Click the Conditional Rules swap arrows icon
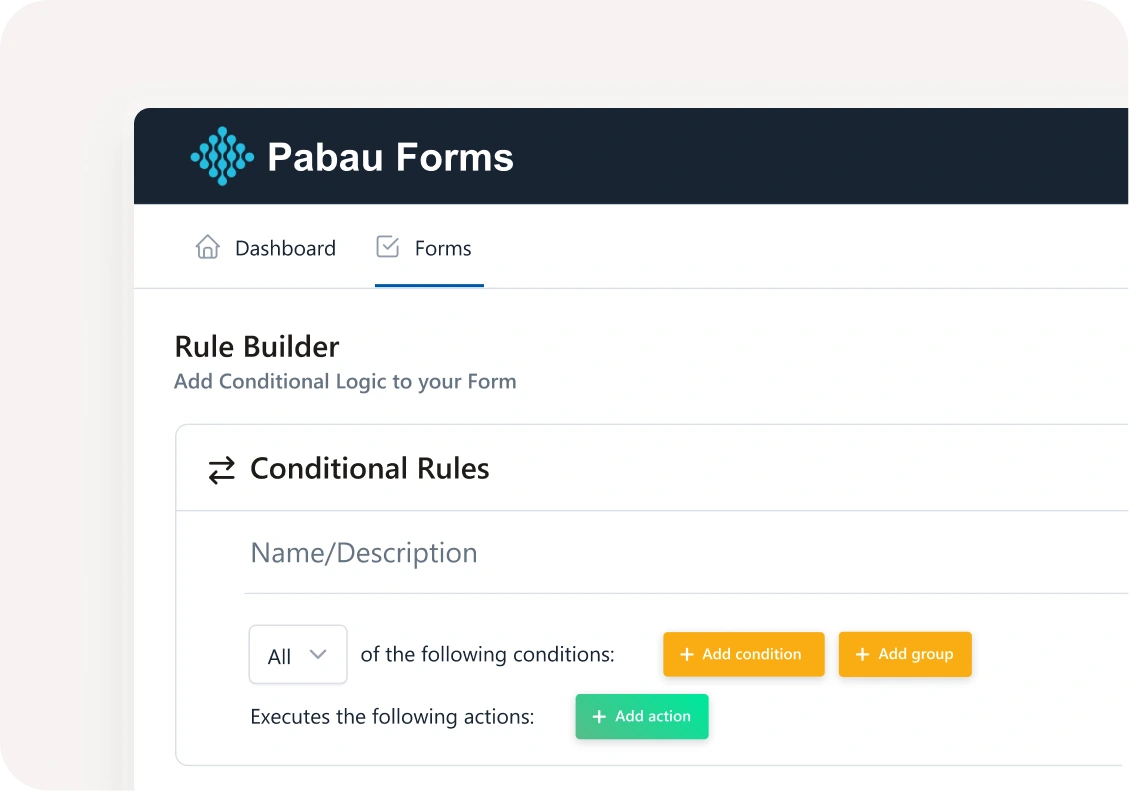The height and width of the screenshot is (791, 1129). pyautogui.click(x=221, y=470)
